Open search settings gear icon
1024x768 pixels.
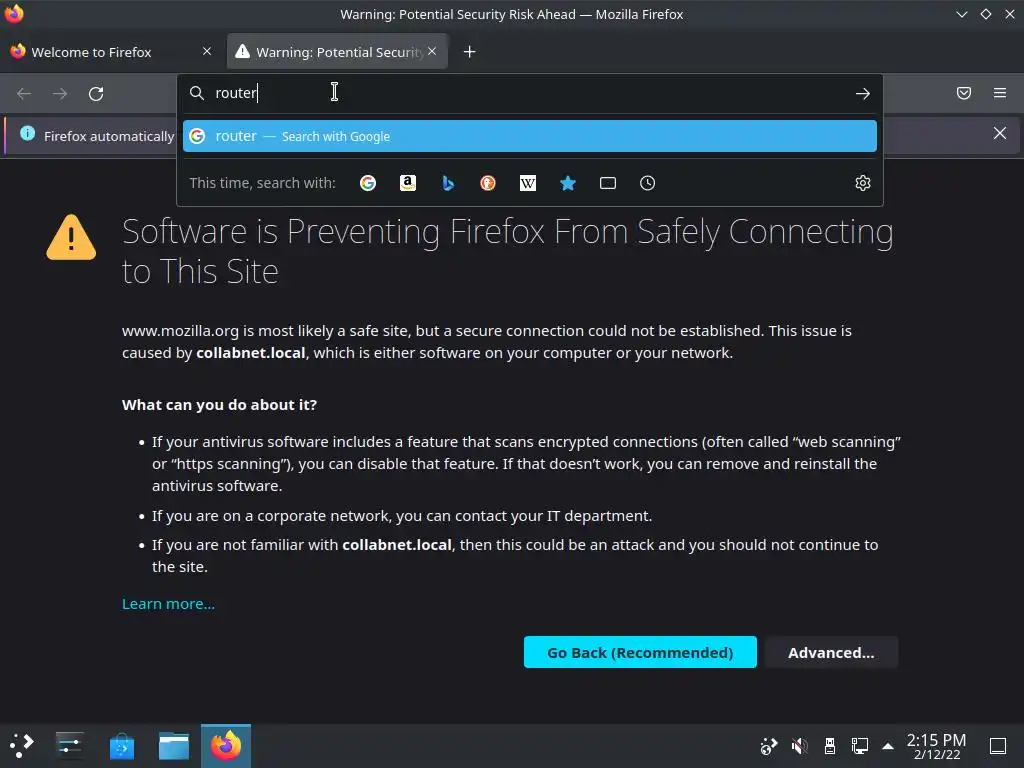point(863,183)
